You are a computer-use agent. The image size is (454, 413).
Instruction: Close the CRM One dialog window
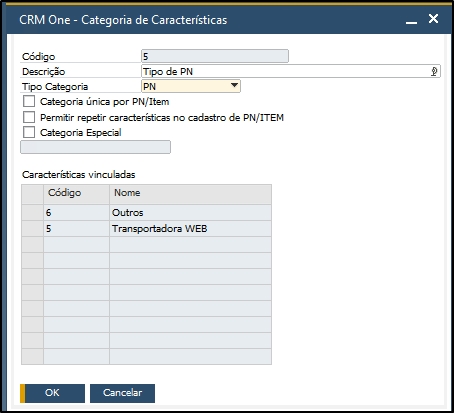[433, 19]
